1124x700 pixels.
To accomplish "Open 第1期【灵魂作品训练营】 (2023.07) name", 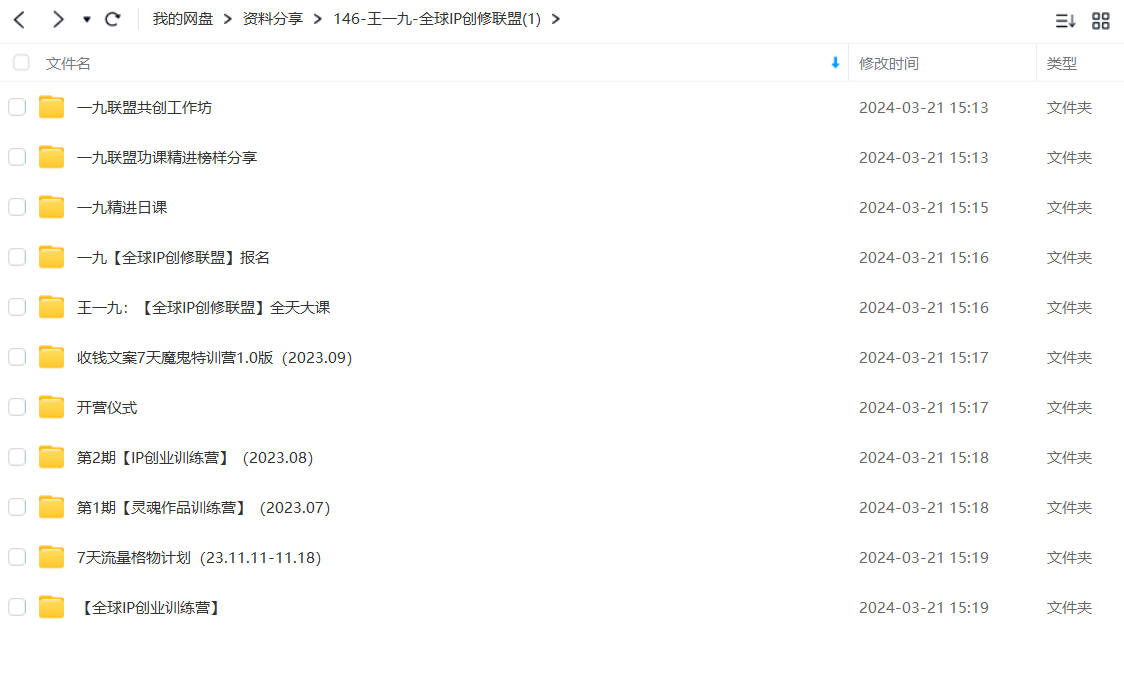I will click(204, 508).
